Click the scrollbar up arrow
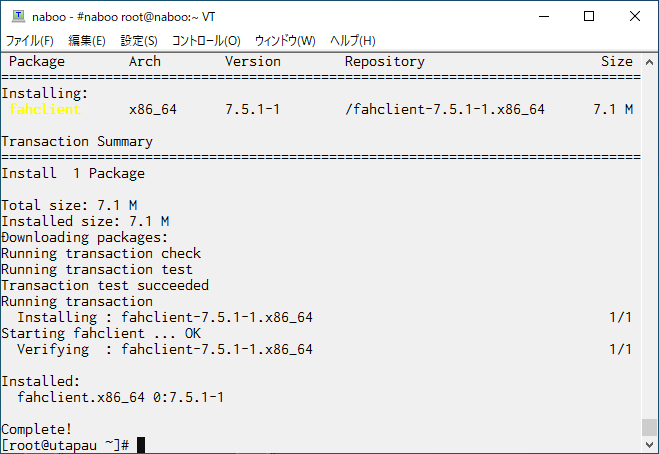The image size is (659, 454). click(649, 62)
